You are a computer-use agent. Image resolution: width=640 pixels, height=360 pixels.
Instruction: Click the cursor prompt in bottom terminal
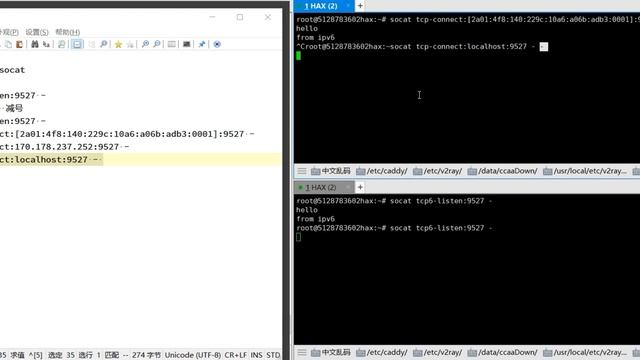(x=298, y=237)
